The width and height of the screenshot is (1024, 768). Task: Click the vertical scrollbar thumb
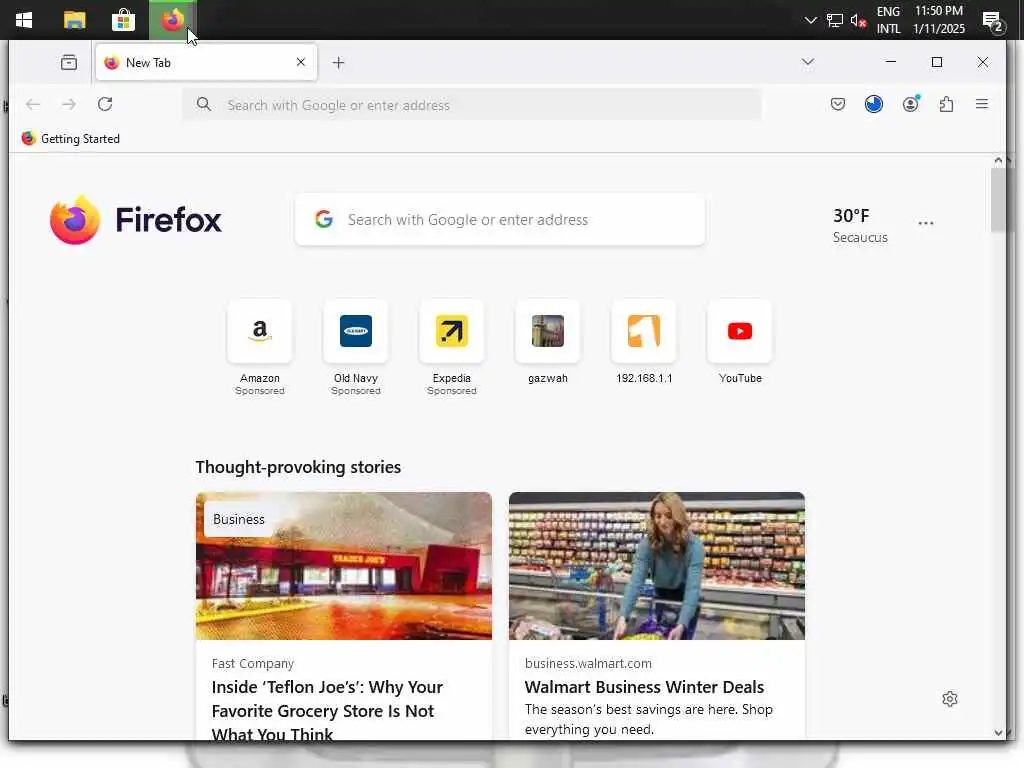click(998, 200)
